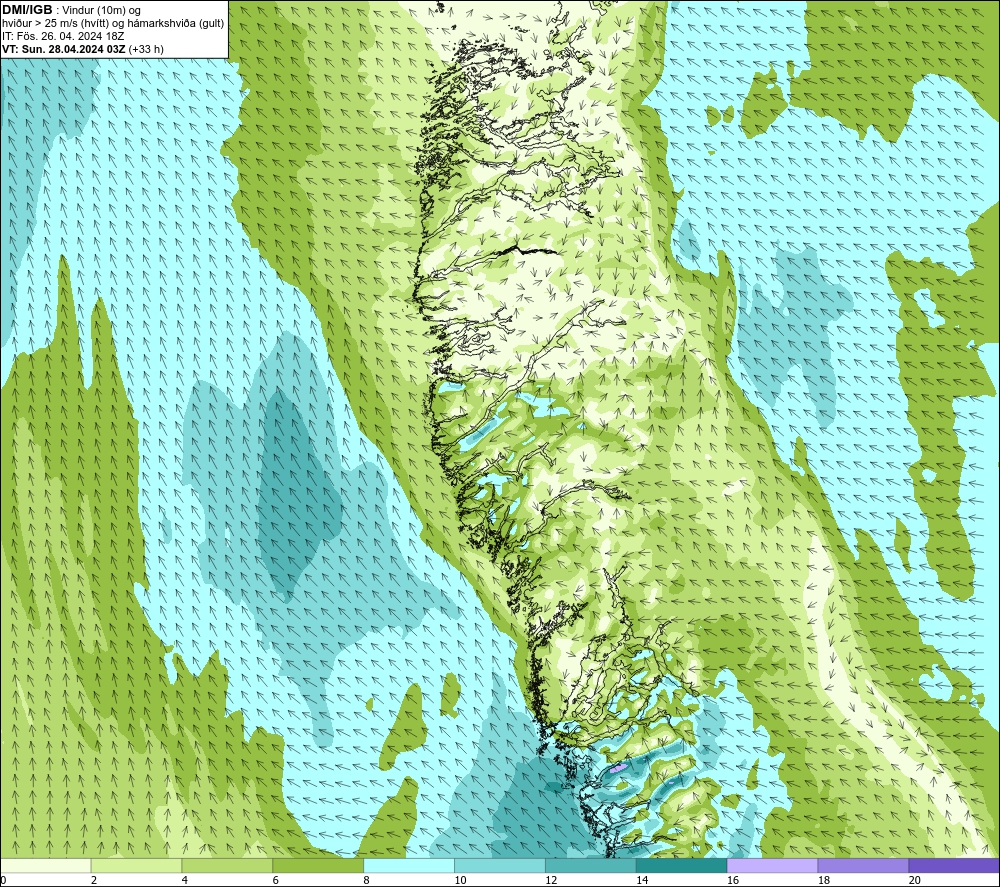The image size is (1000, 887).
Task: Click the 'VT: Sun. 28.04.2024 03Z' text
Action: [x=64, y=49]
